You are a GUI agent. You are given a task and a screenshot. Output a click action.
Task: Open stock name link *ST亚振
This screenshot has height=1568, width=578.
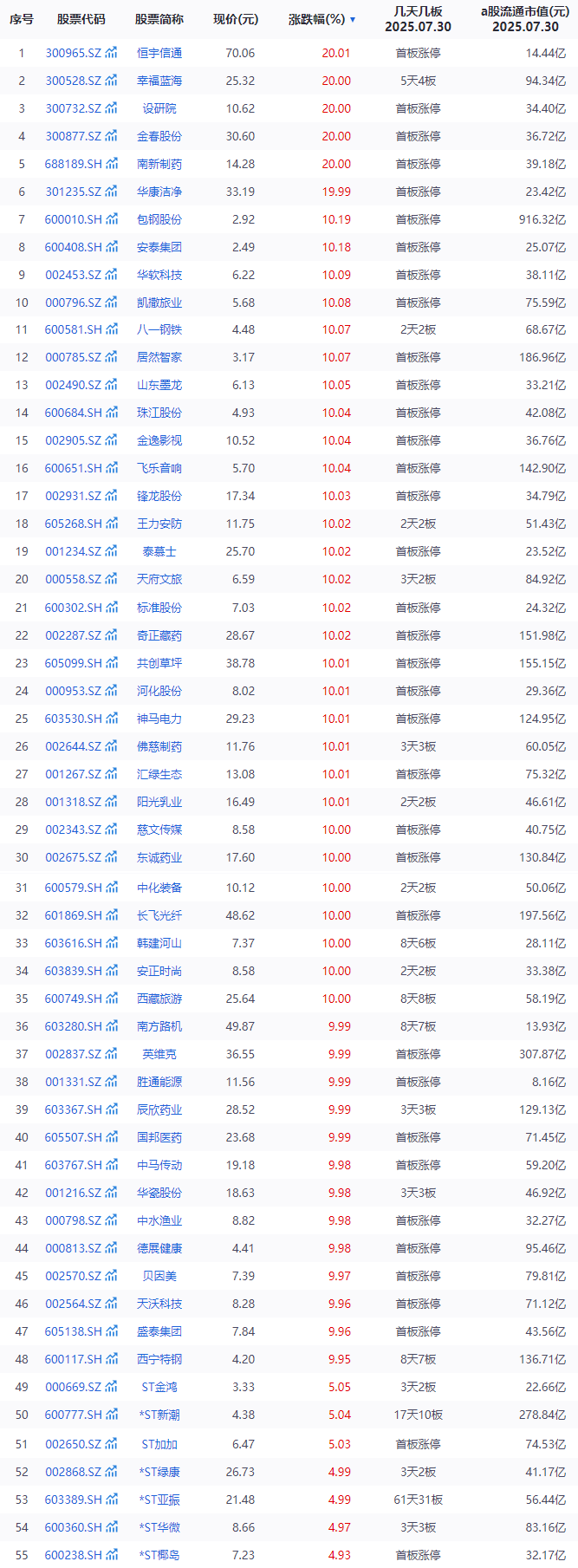[x=159, y=1500]
